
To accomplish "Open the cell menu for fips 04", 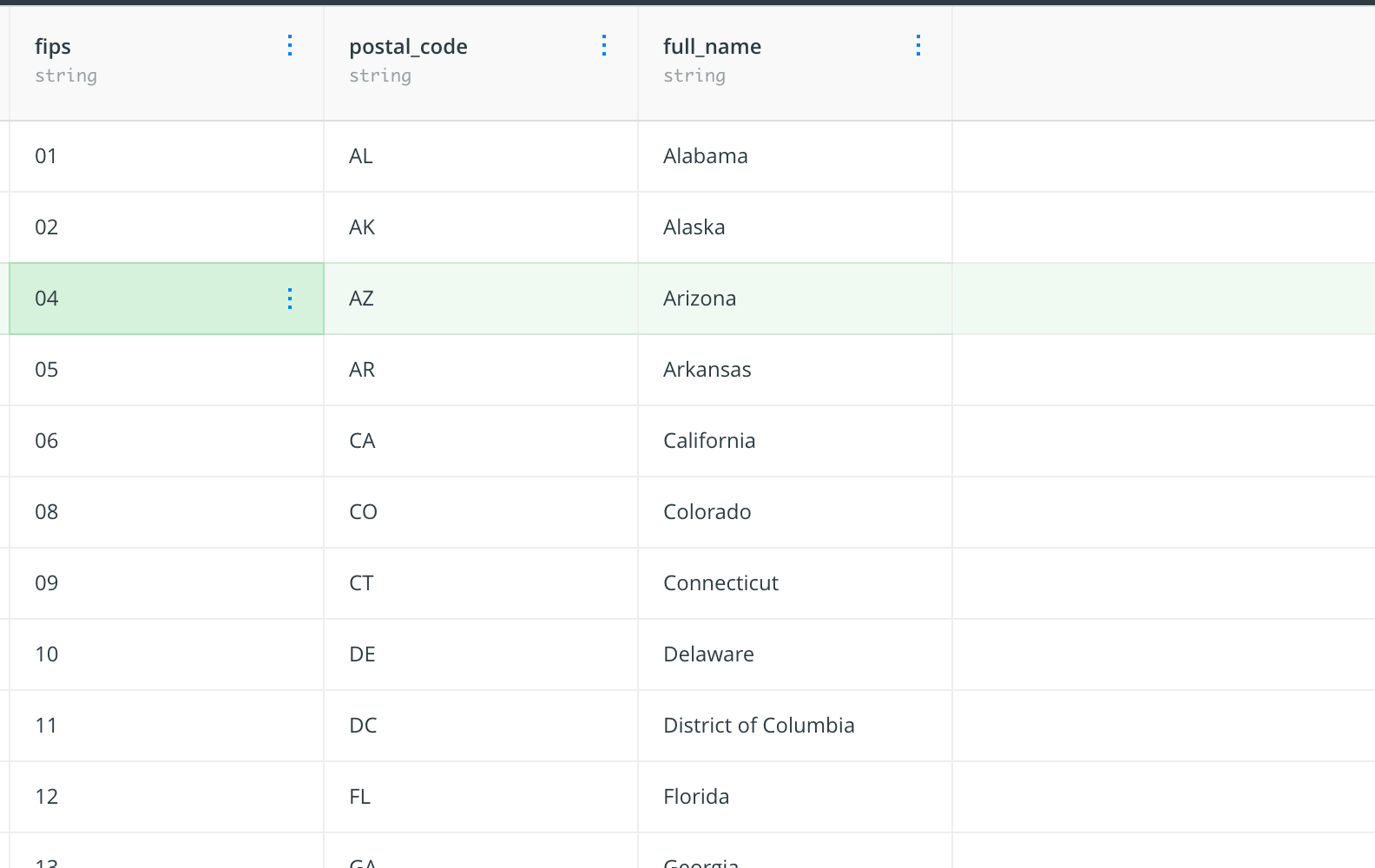I will click(x=290, y=299).
